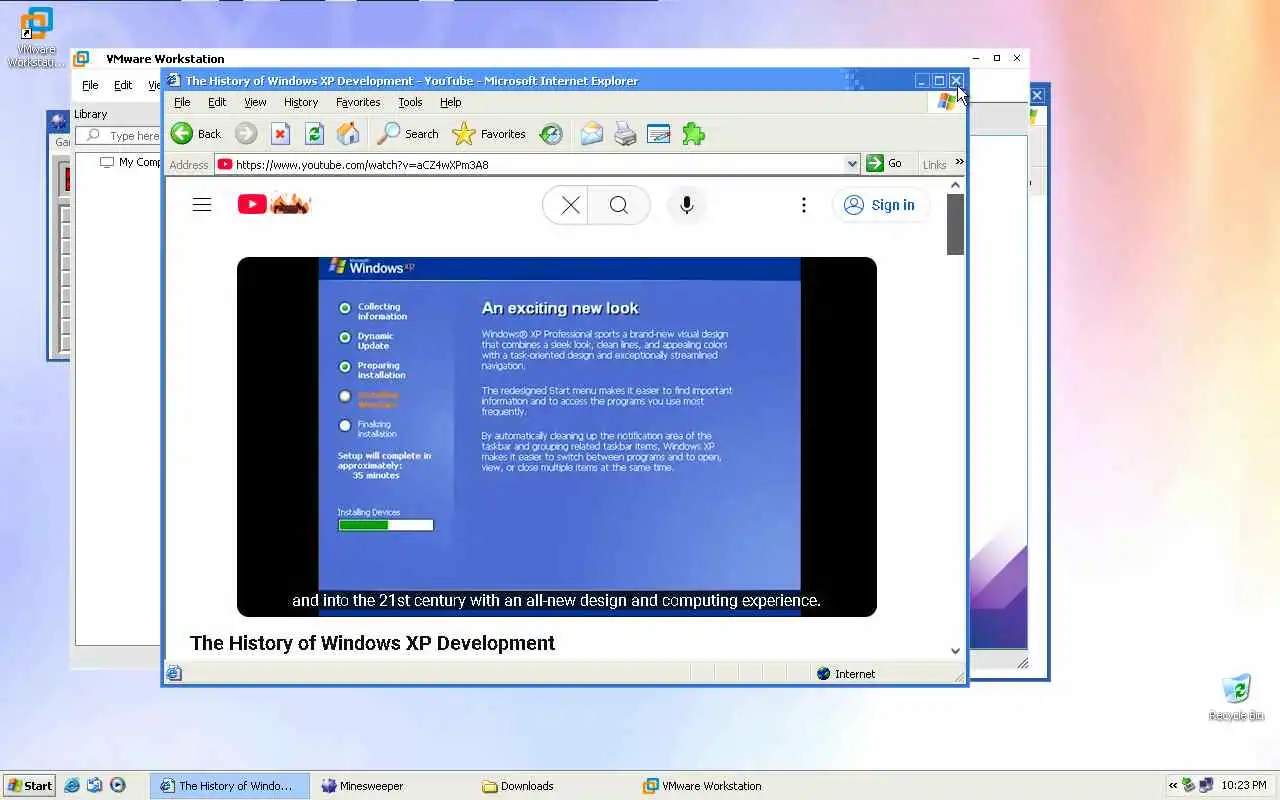Click the green puzzle piece icon
The height and width of the screenshot is (800, 1280).
(x=693, y=134)
